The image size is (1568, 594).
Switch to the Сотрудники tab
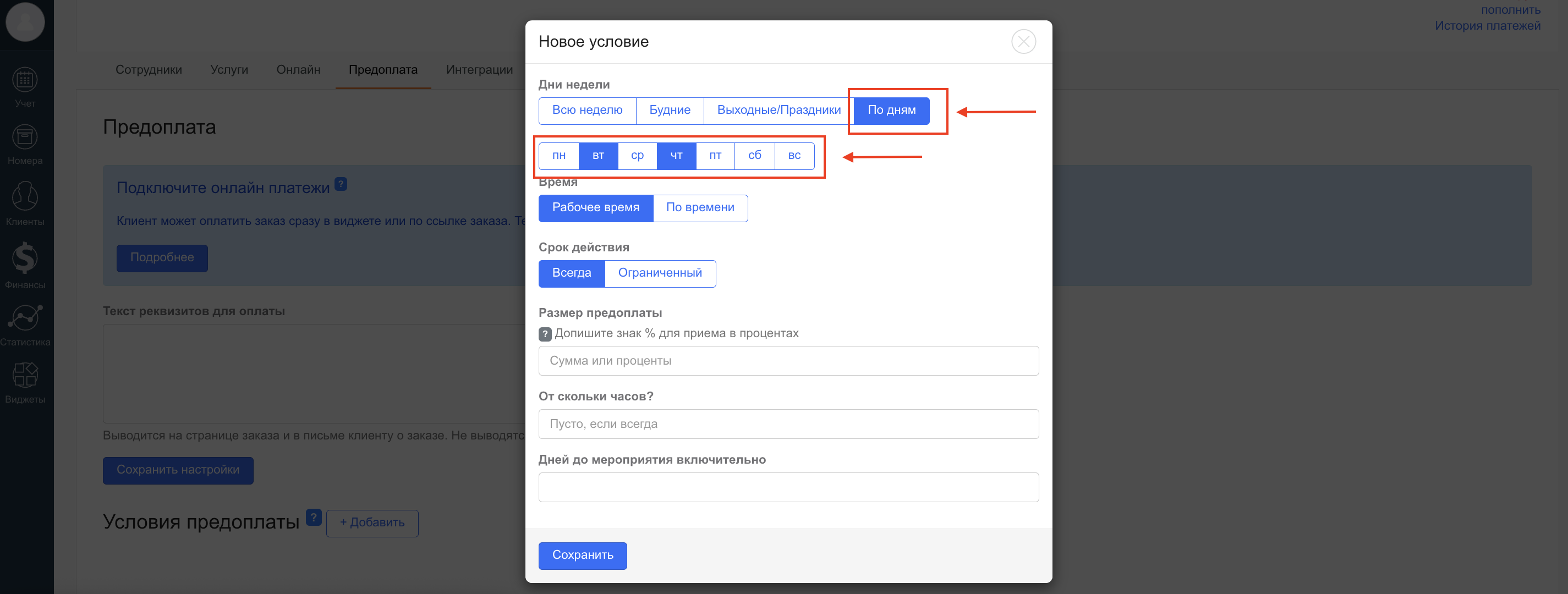point(149,70)
